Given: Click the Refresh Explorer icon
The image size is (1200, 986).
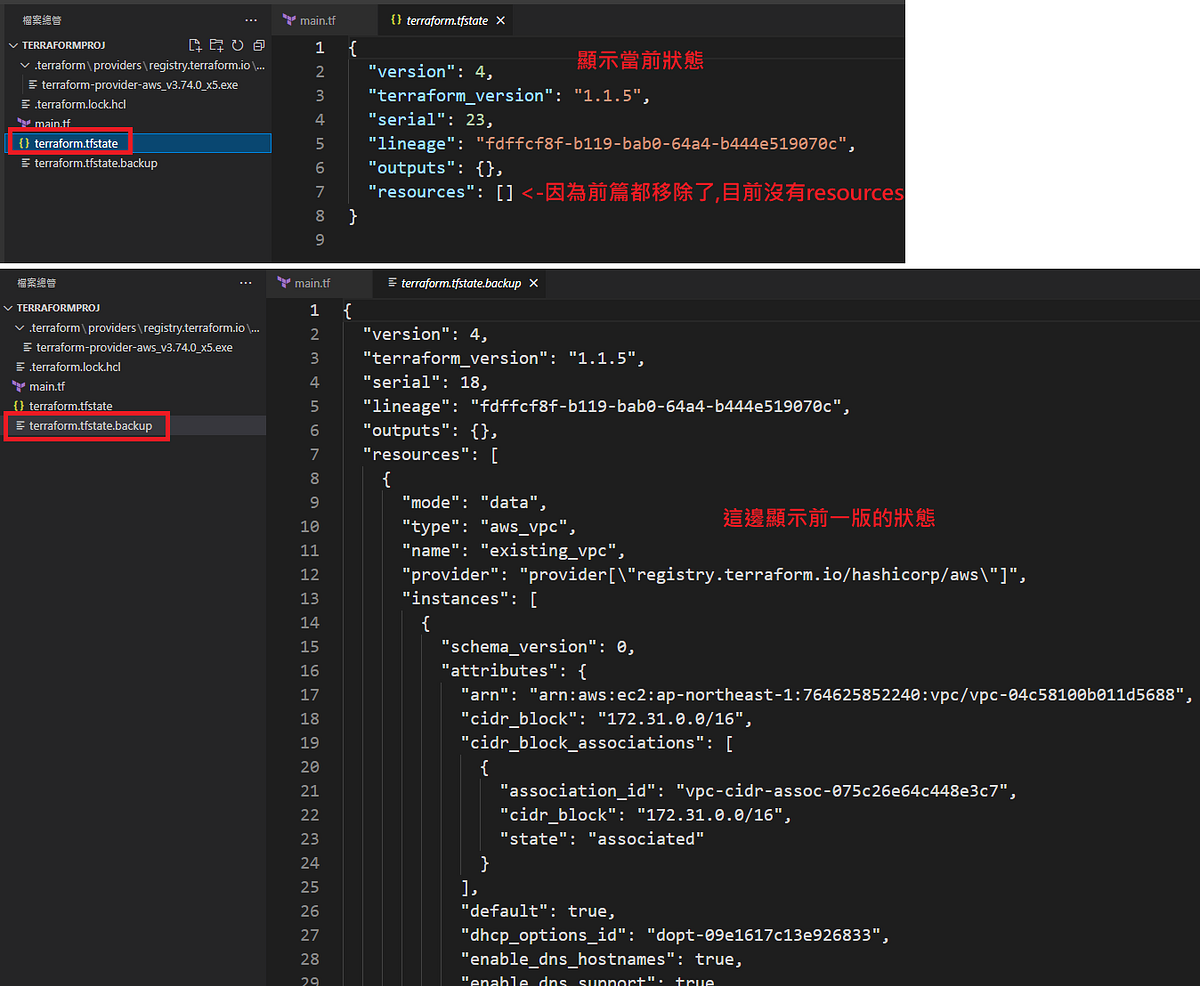Looking at the screenshot, I should pyautogui.click(x=237, y=46).
